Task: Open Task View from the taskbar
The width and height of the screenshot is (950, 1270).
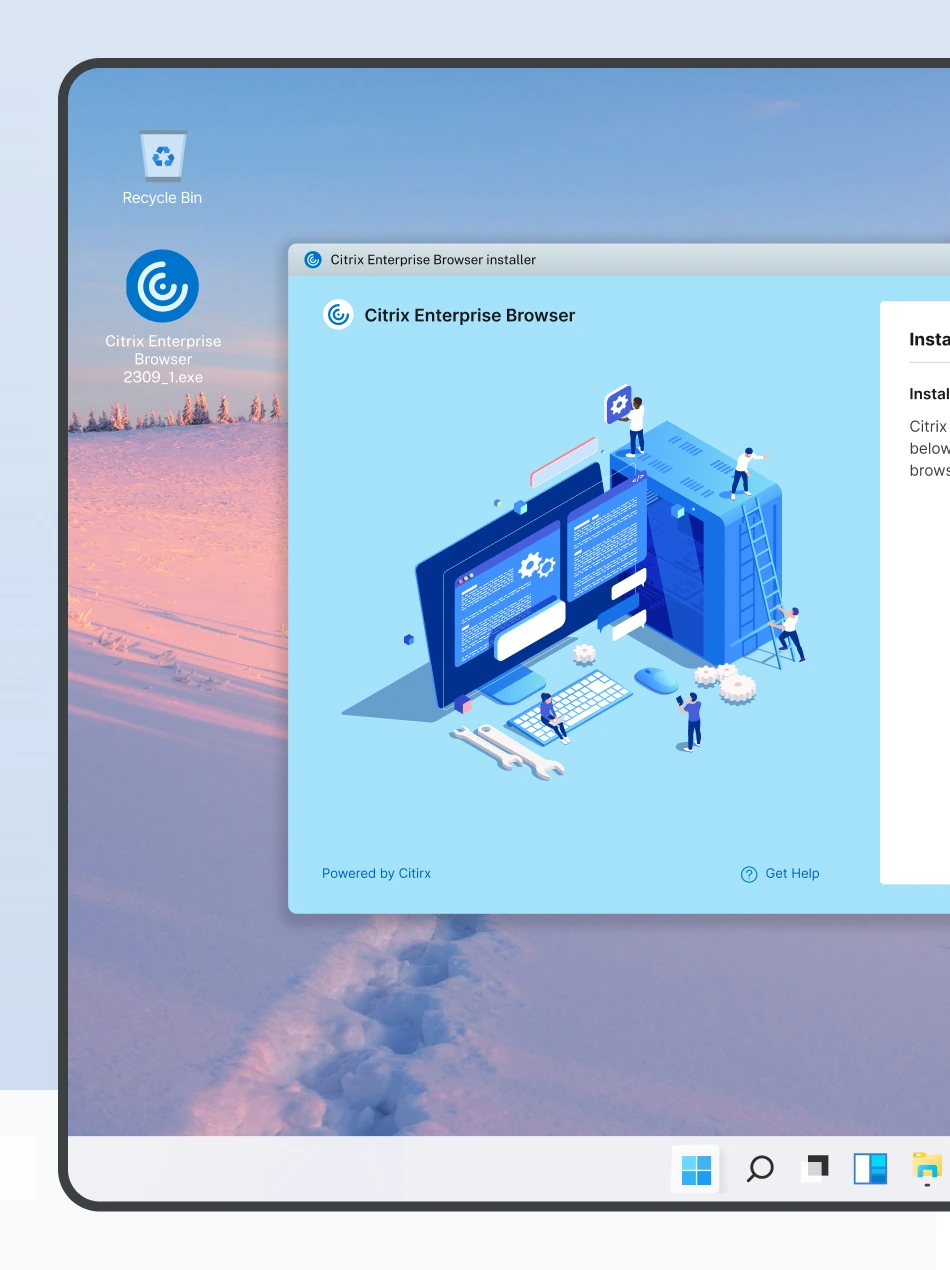Action: (817, 1168)
